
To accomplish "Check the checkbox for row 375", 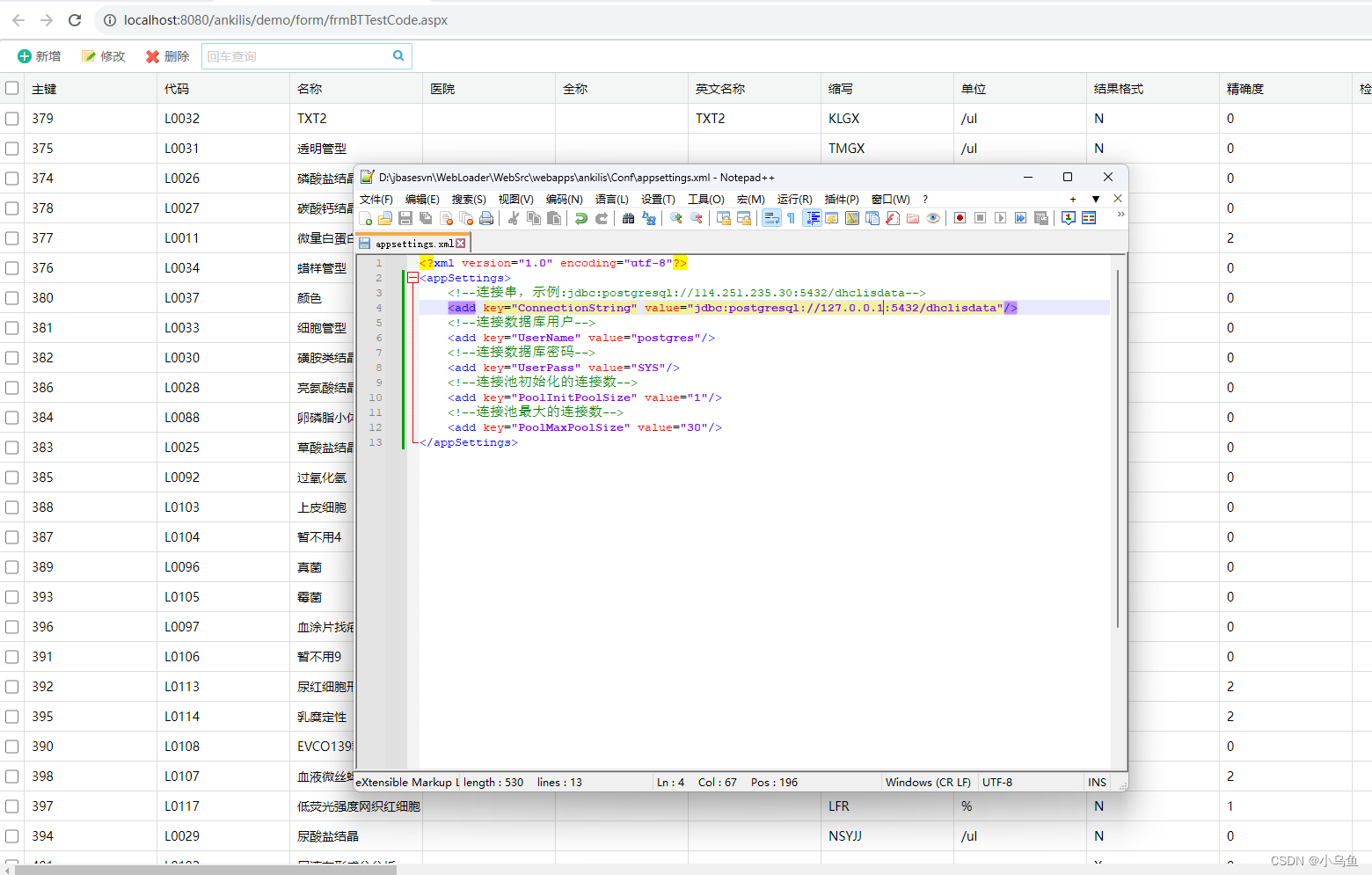I will (12, 148).
